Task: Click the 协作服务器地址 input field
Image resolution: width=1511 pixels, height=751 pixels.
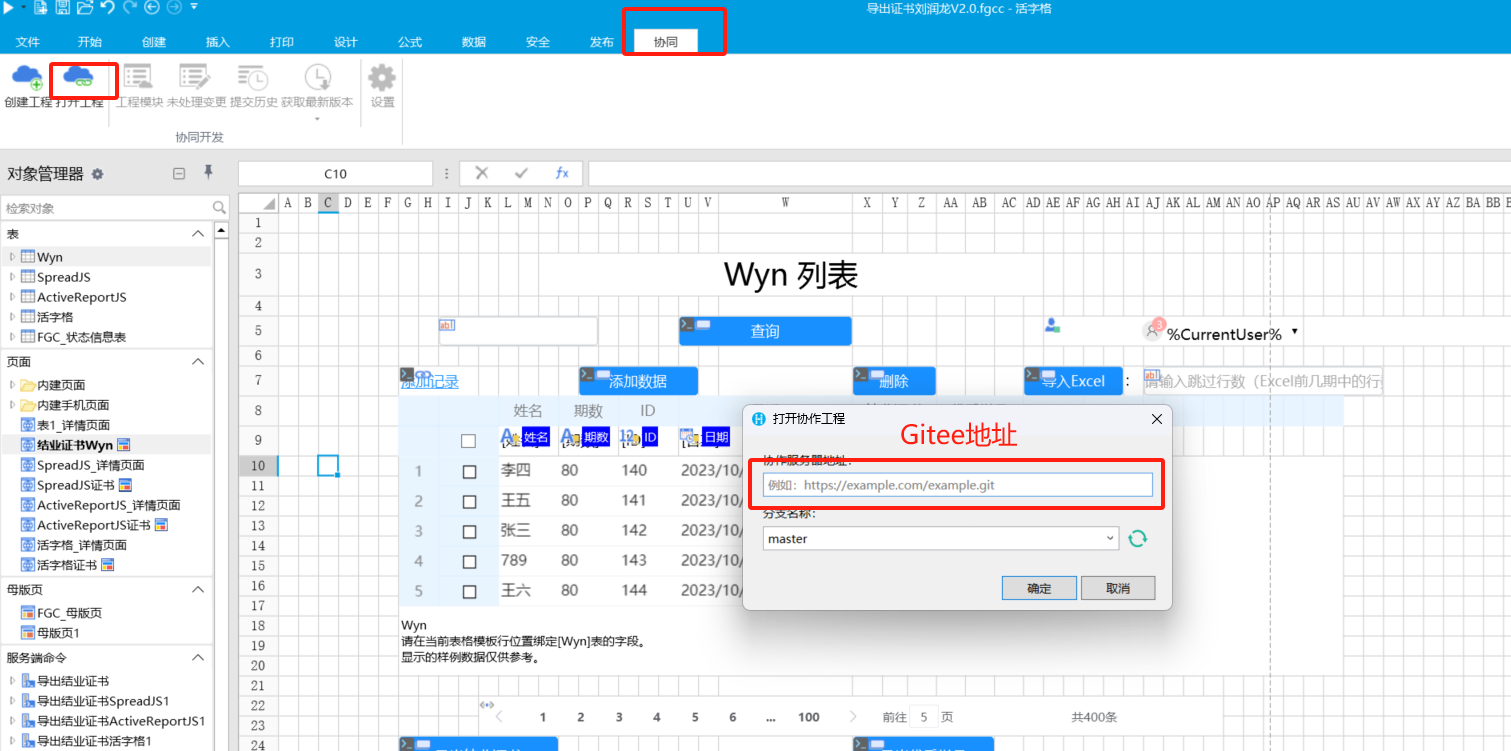Action: [x=958, y=485]
